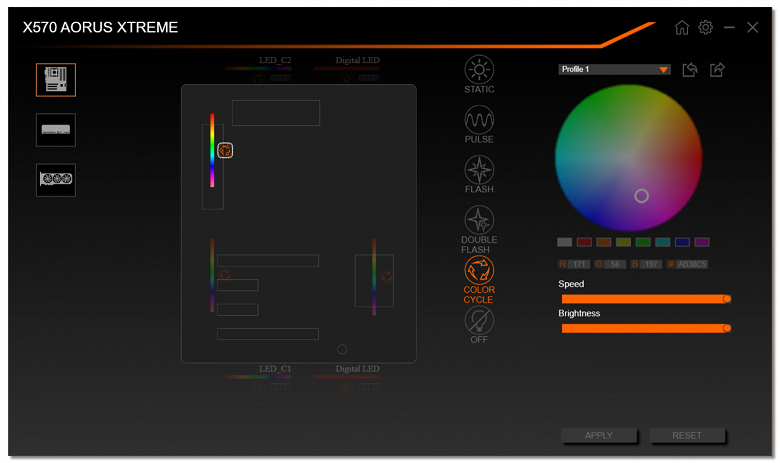This screenshot has width=780, height=463.
Task: Click the LED_C2 header label
Action: (x=275, y=60)
